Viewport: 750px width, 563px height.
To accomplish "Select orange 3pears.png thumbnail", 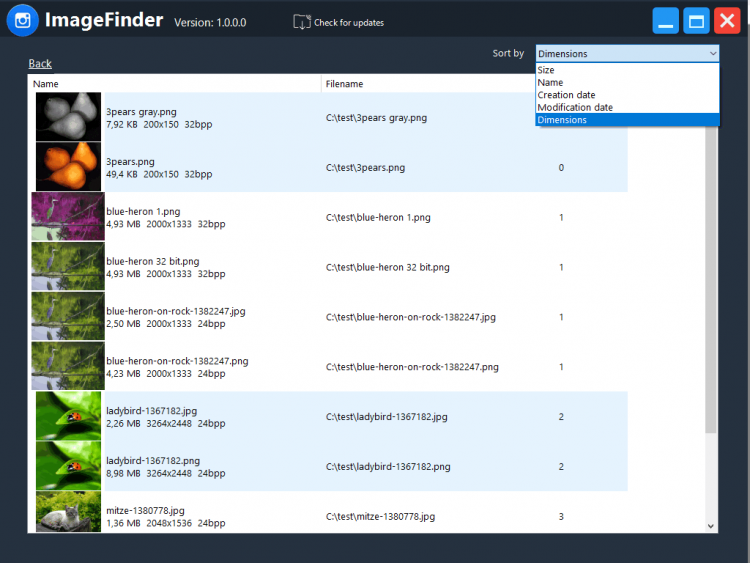I will coord(68,167).
